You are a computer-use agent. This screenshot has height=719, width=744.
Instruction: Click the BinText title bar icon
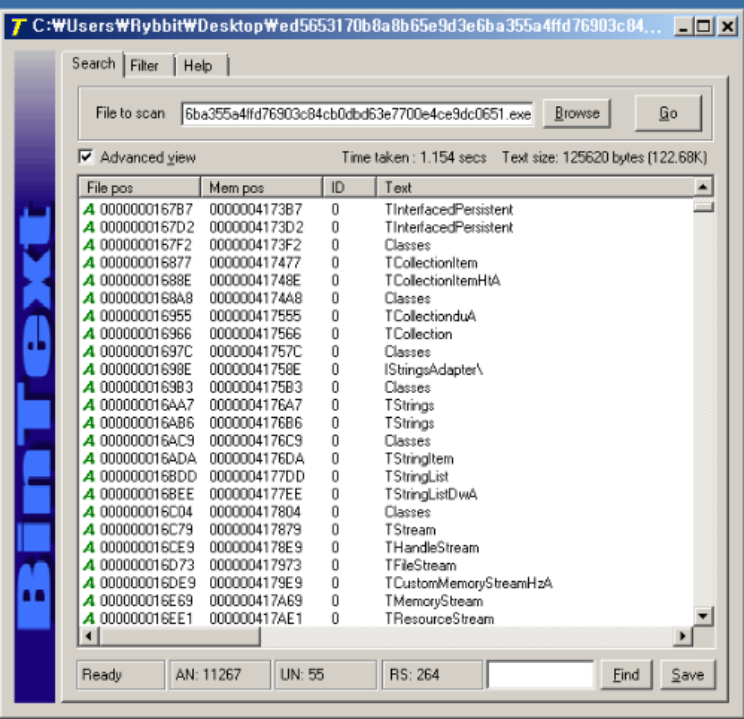18,27
